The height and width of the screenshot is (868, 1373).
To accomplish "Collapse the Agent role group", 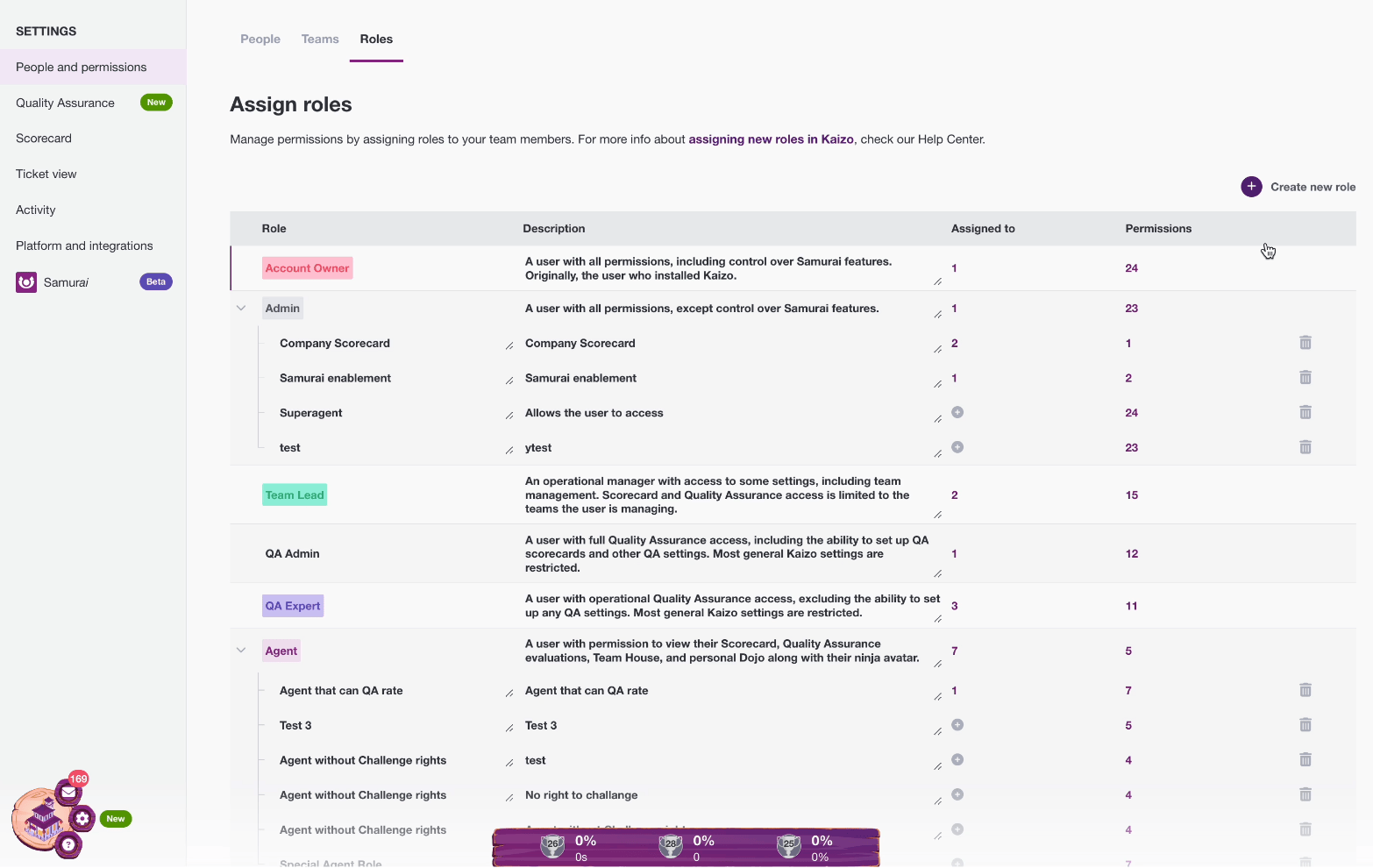I will point(241,651).
